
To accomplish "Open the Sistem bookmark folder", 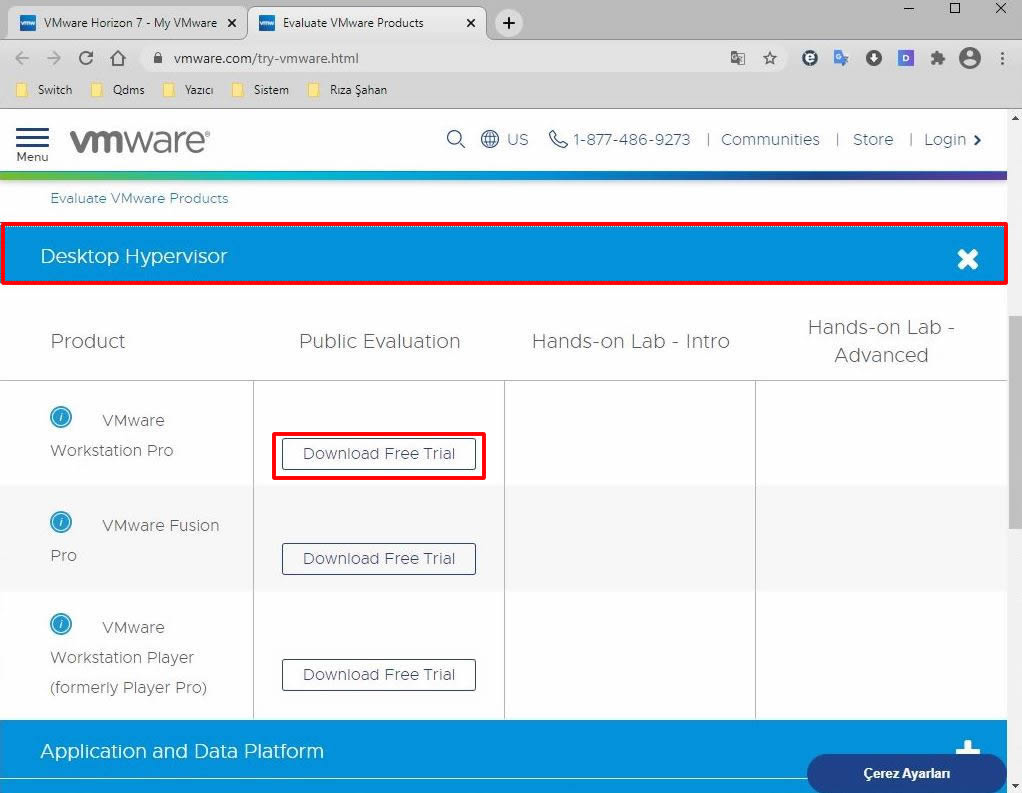I will [261, 90].
